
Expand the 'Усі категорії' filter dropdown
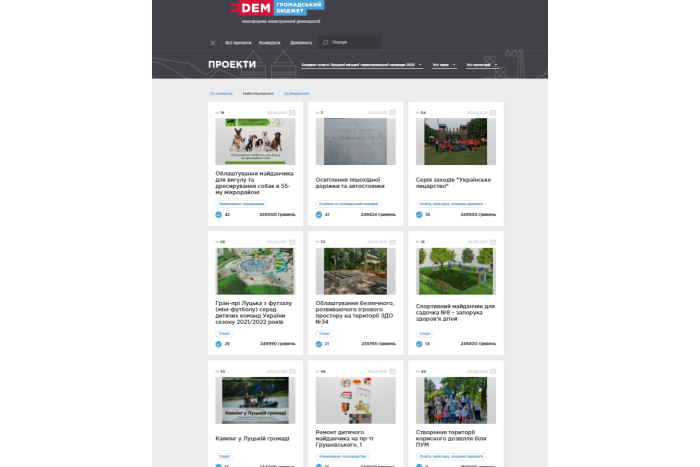[x=479, y=65]
